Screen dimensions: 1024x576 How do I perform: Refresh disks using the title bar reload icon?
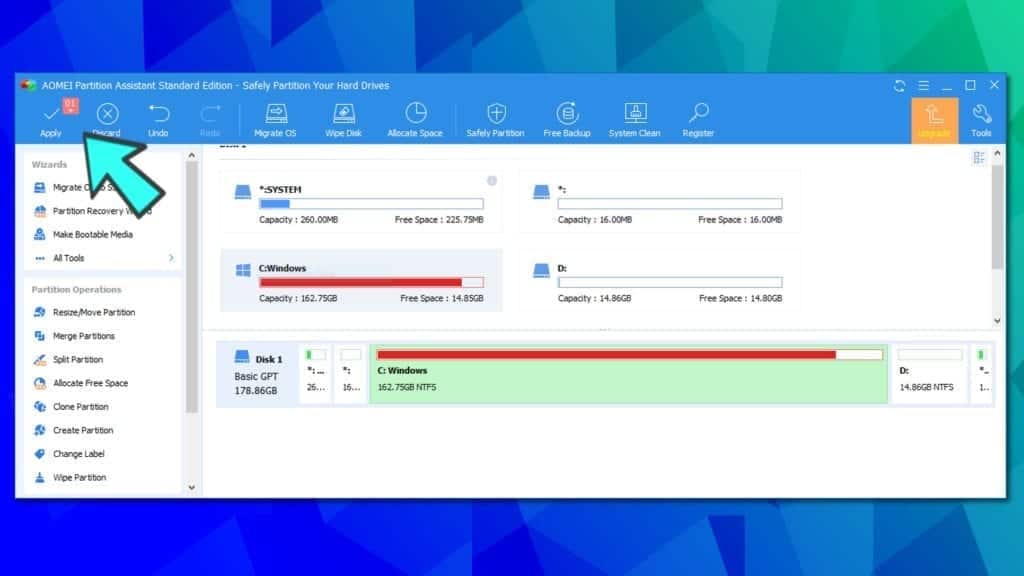(899, 86)
